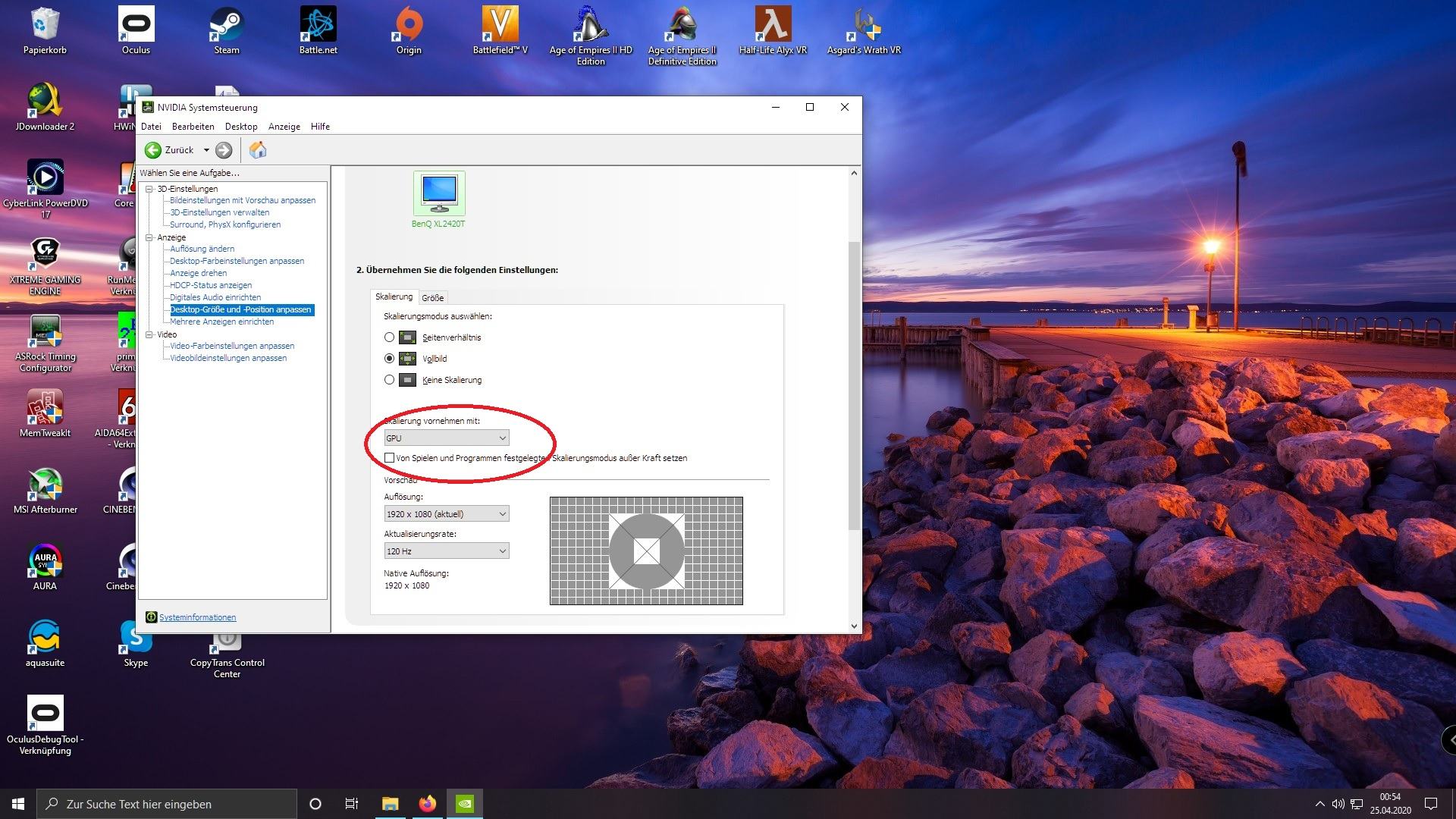The width and height of the screenshot is (1456, 819).
Task: Open the Oculus desktop shortcut
Action: (136, 31)
